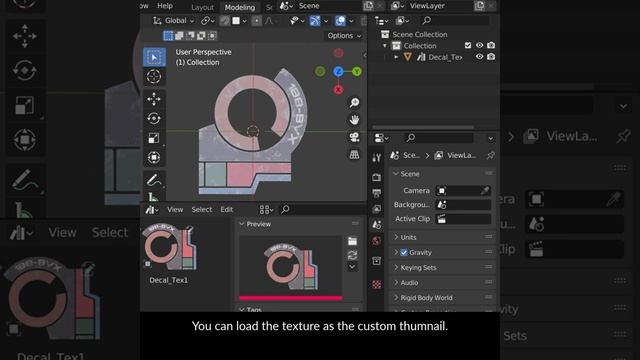Toggle the Gravity checkbox
Screen dimensions: 640x360
click(x=404, y=253)
